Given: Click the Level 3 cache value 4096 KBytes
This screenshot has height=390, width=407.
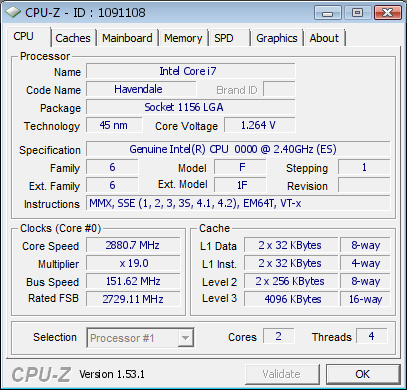Looking at the screenshot, I should [x=291, y=299].
